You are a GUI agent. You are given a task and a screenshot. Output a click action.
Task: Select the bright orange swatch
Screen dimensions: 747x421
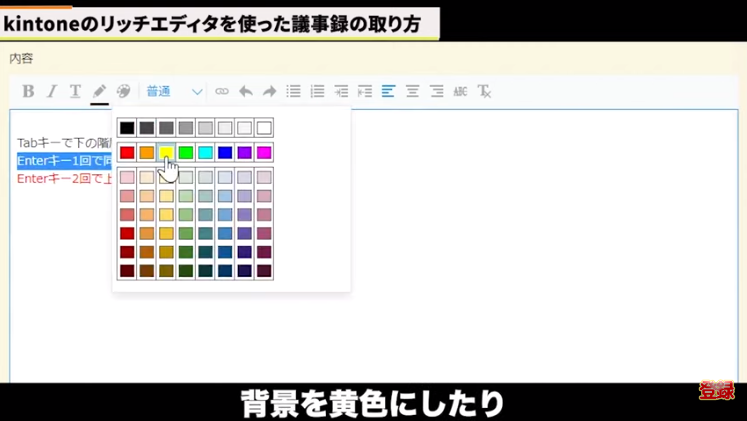click(x=147, y=152)
